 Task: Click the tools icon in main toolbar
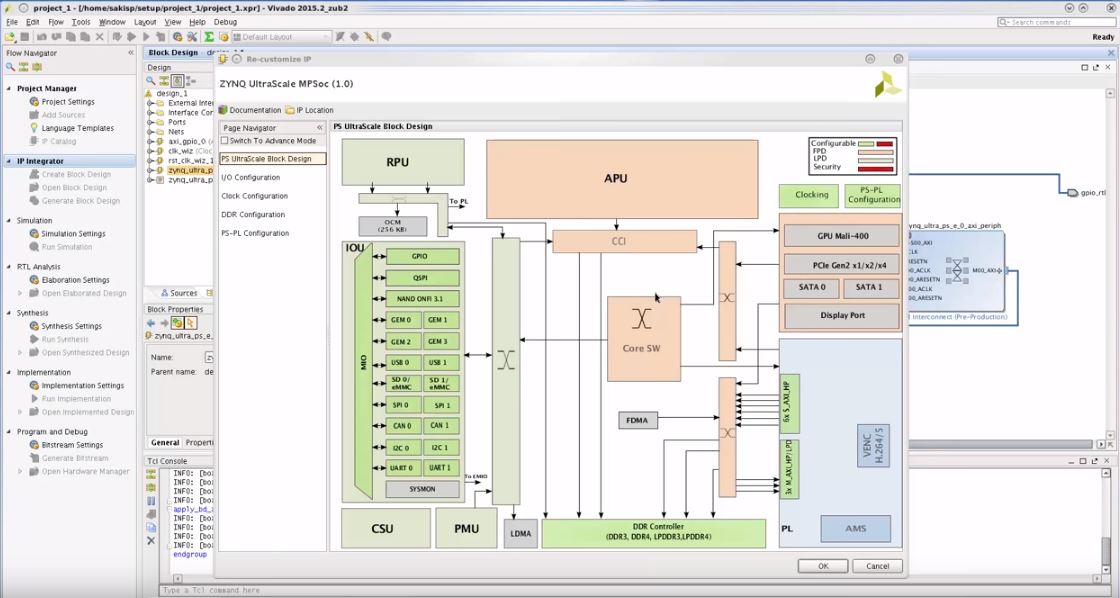click(x=192, y=36)
